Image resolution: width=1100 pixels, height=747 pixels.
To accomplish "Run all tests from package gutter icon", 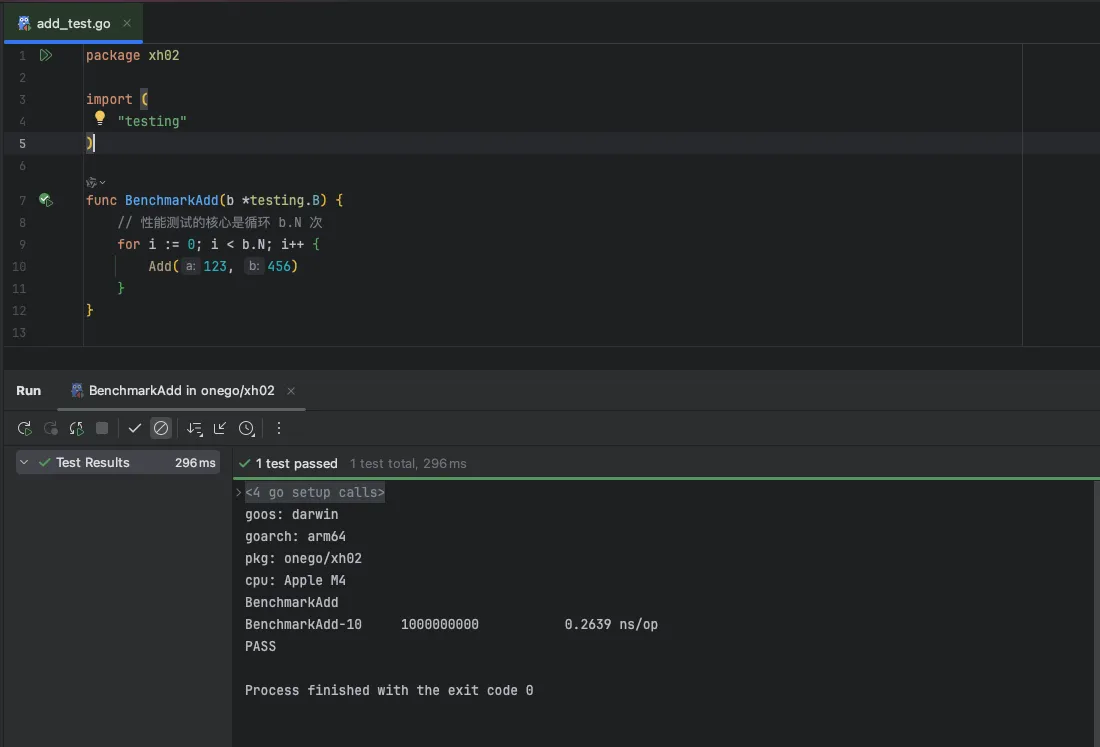I will 45,55.
